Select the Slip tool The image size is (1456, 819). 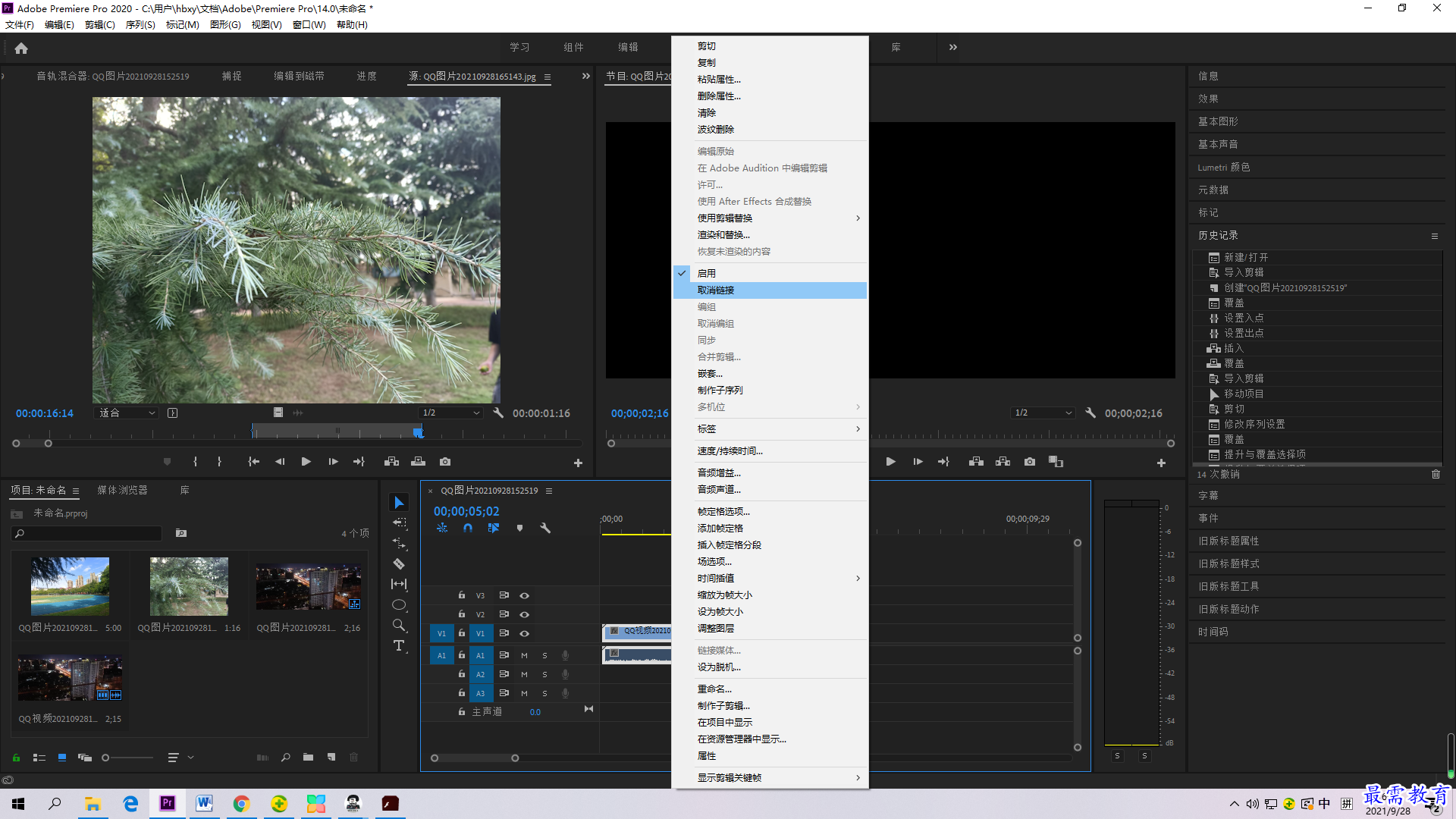(399, 584)
